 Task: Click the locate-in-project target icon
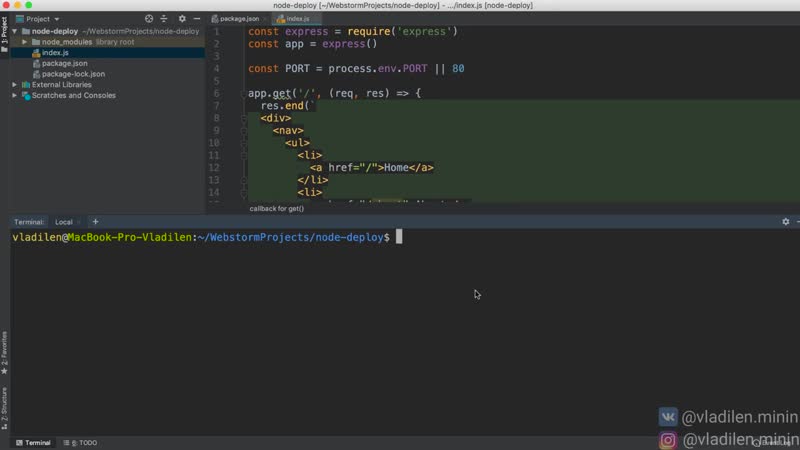148,19
